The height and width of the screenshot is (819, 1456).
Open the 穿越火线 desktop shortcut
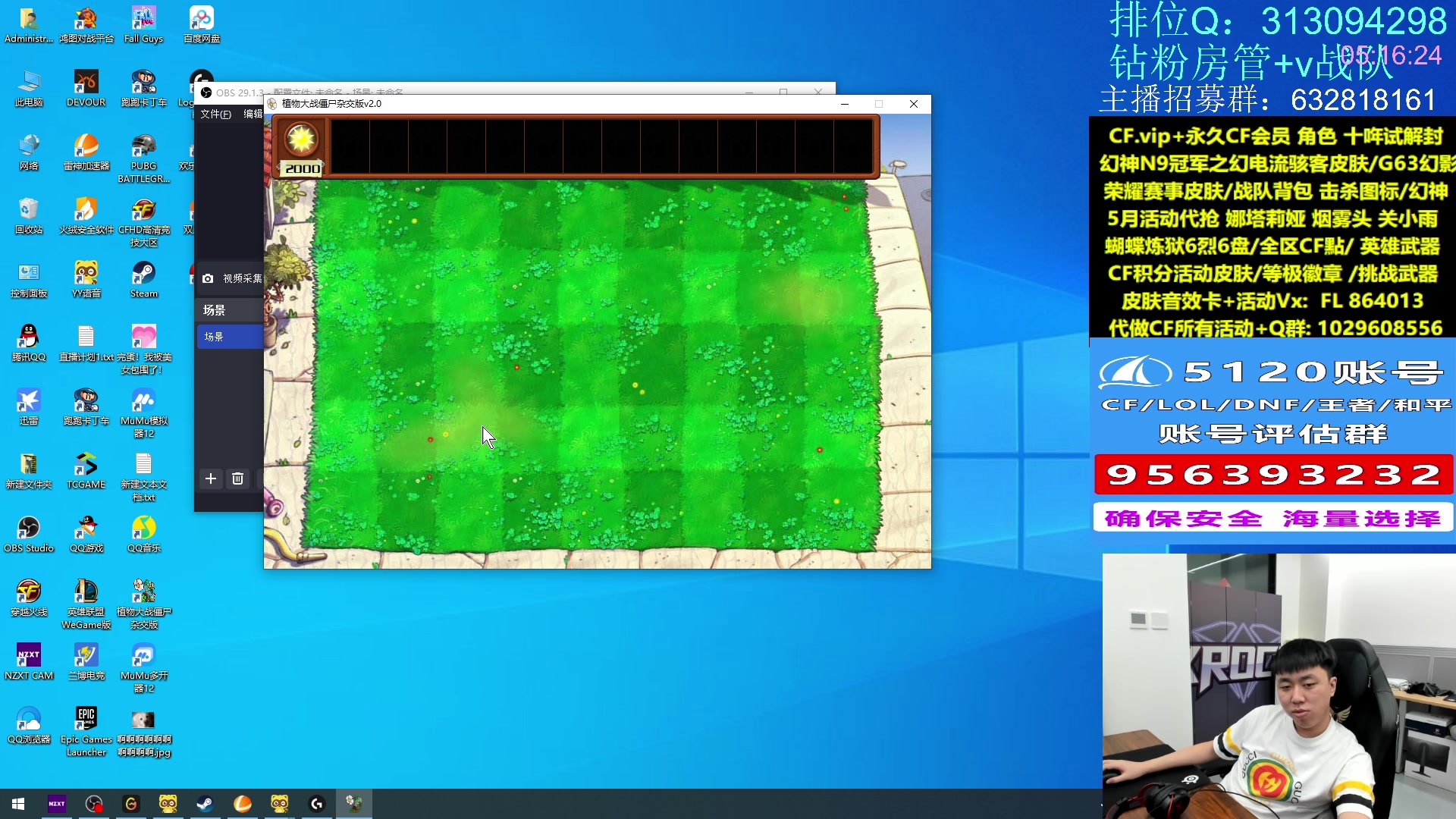29,598
